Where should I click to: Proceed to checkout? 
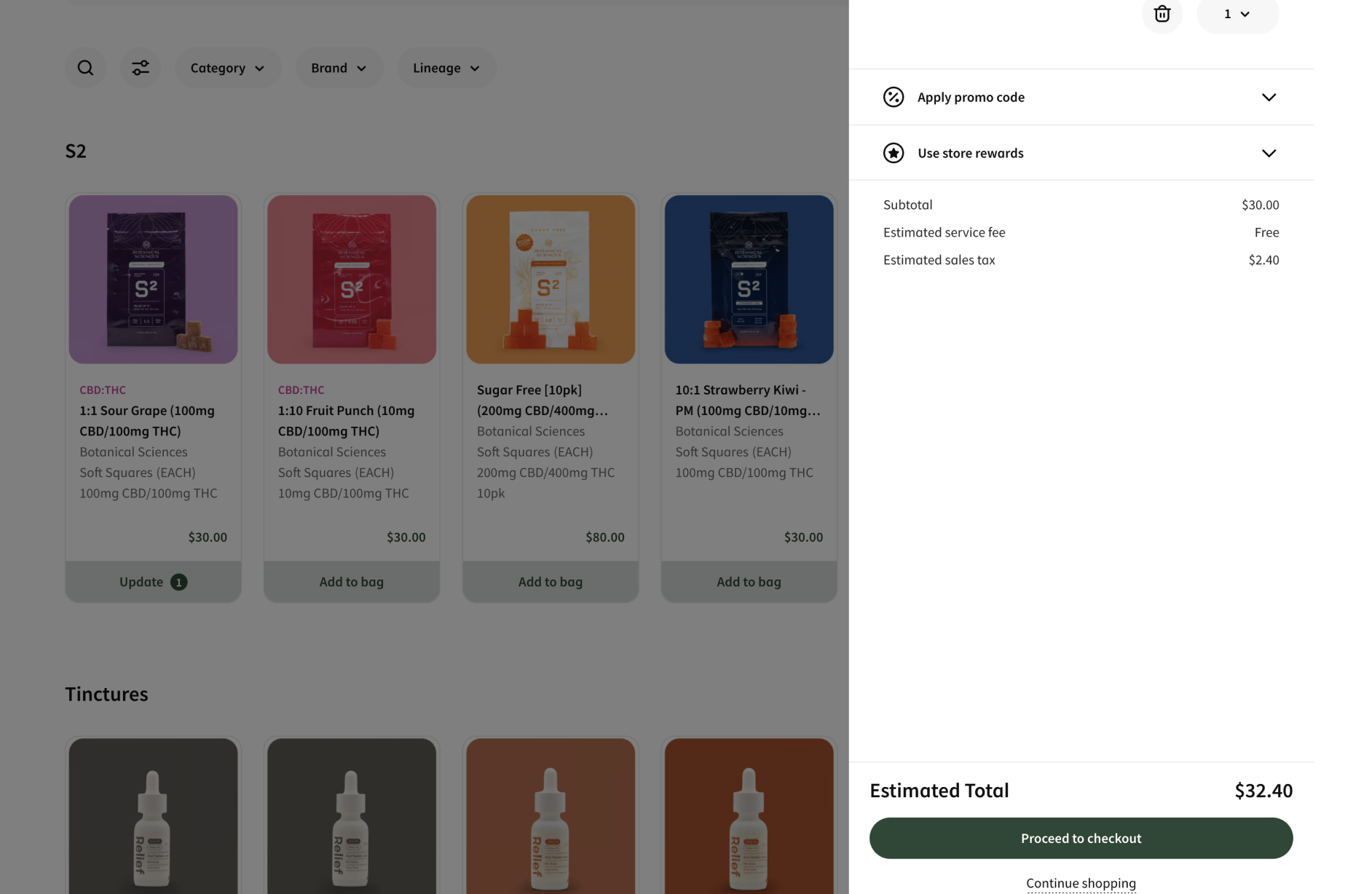[1081, 838]
